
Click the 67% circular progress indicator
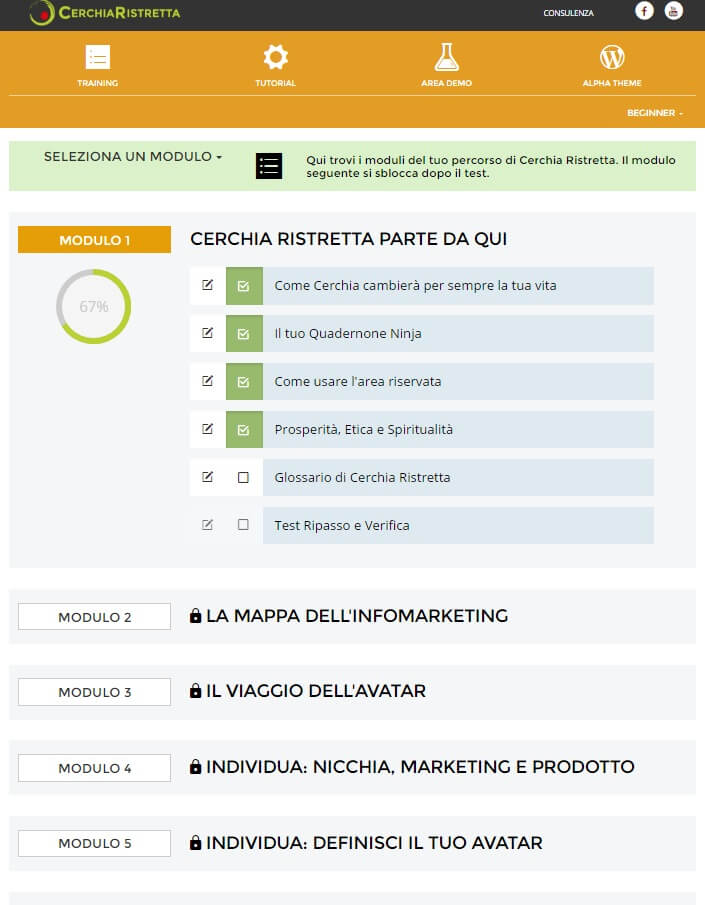pos(94,306)
